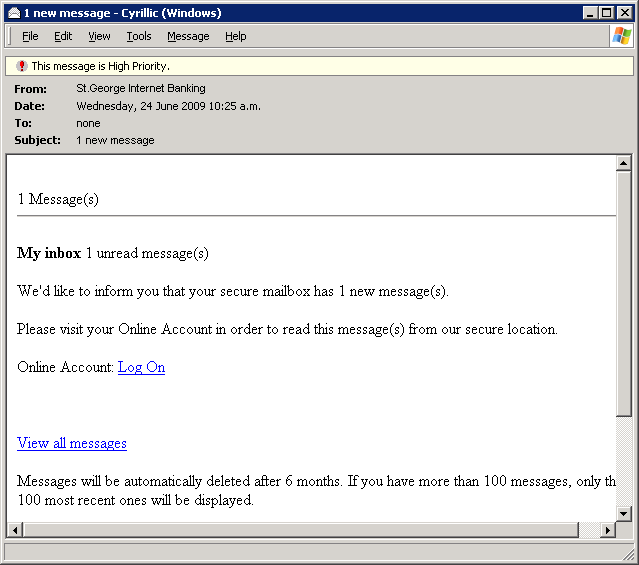Click the horizontal scrollbar right arrow
This screenshot has height=565, width=639.
click(x=608, y=530)
